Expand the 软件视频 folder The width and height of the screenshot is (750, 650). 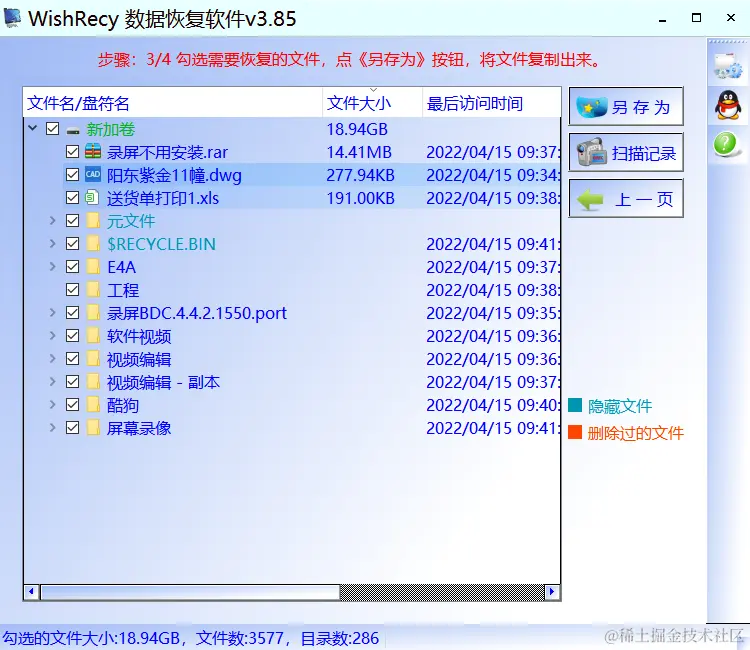[53, 335]
